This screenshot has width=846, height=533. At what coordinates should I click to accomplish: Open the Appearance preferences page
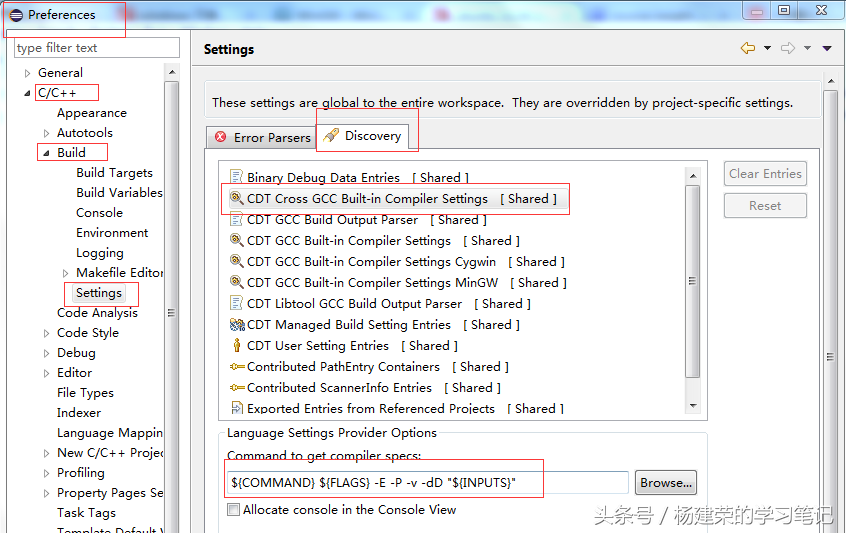92,113
